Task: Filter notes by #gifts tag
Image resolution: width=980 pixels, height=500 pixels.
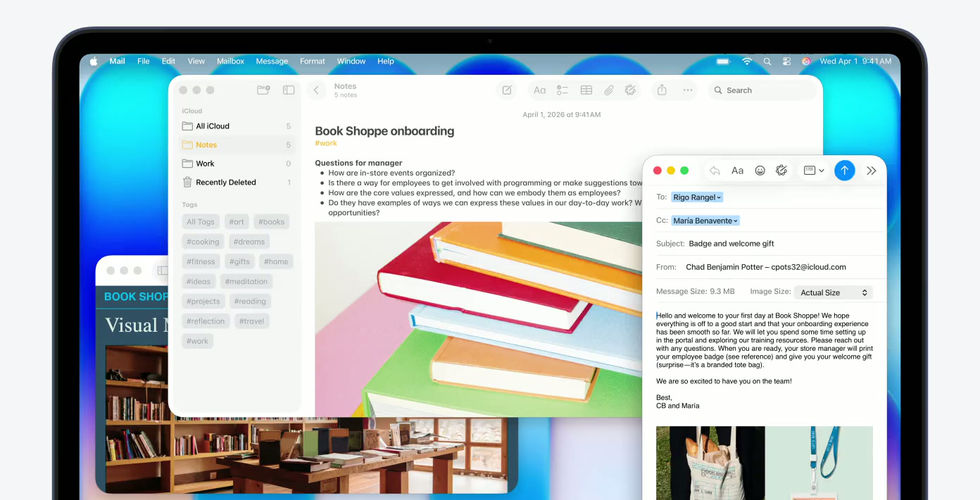Action: tap(239, 262)
